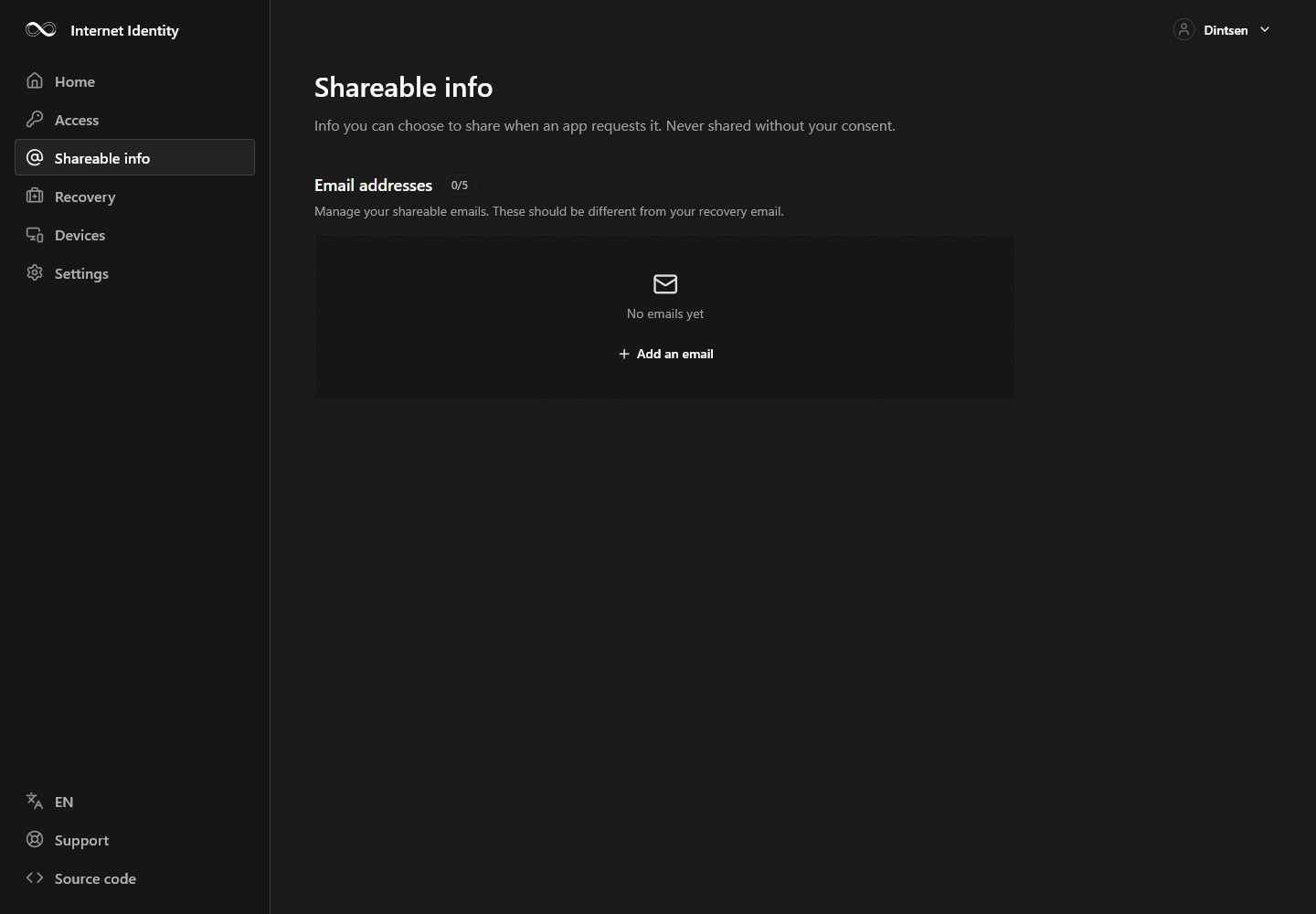The width and height of the screenshot is (1316, 914).
Task: Click the Email addresses section heading
Action: pos(373,185)
